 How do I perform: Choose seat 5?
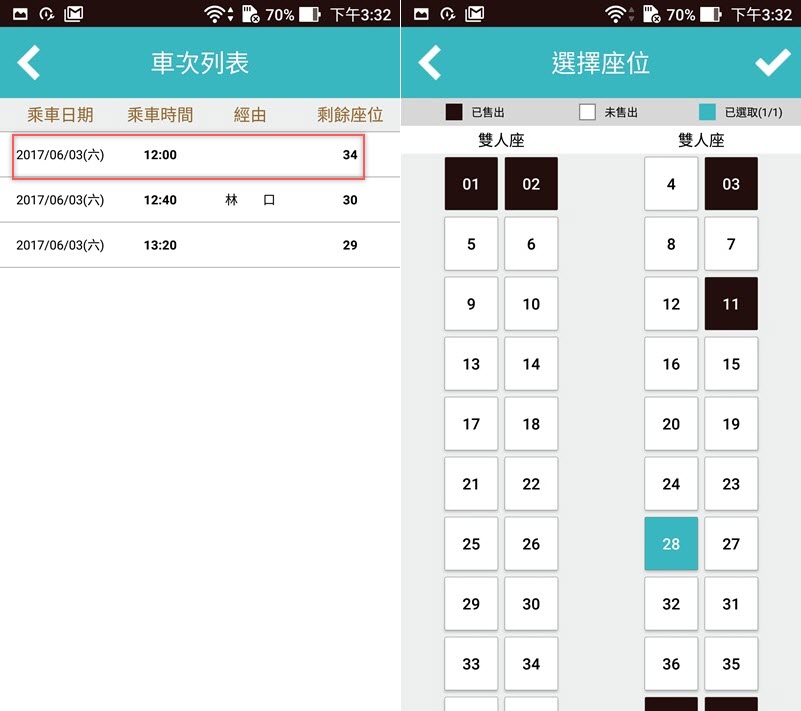(x=471, y=244)
